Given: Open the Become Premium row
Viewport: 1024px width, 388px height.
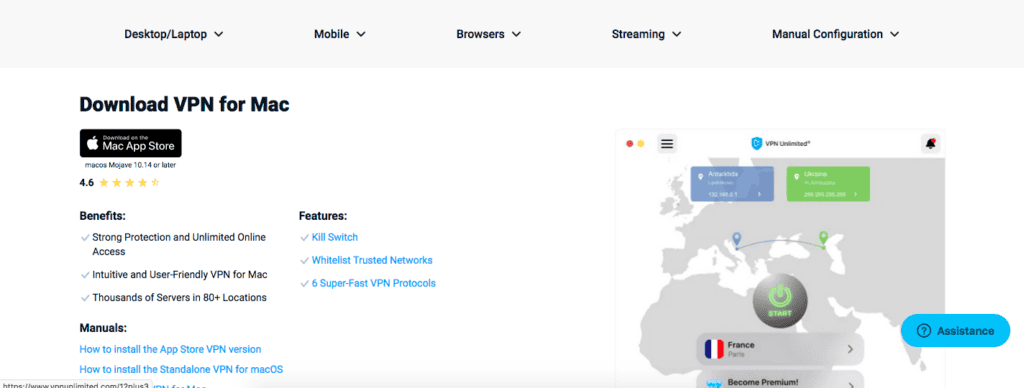Looking at the screenshot, I should (x=780, y=380).
